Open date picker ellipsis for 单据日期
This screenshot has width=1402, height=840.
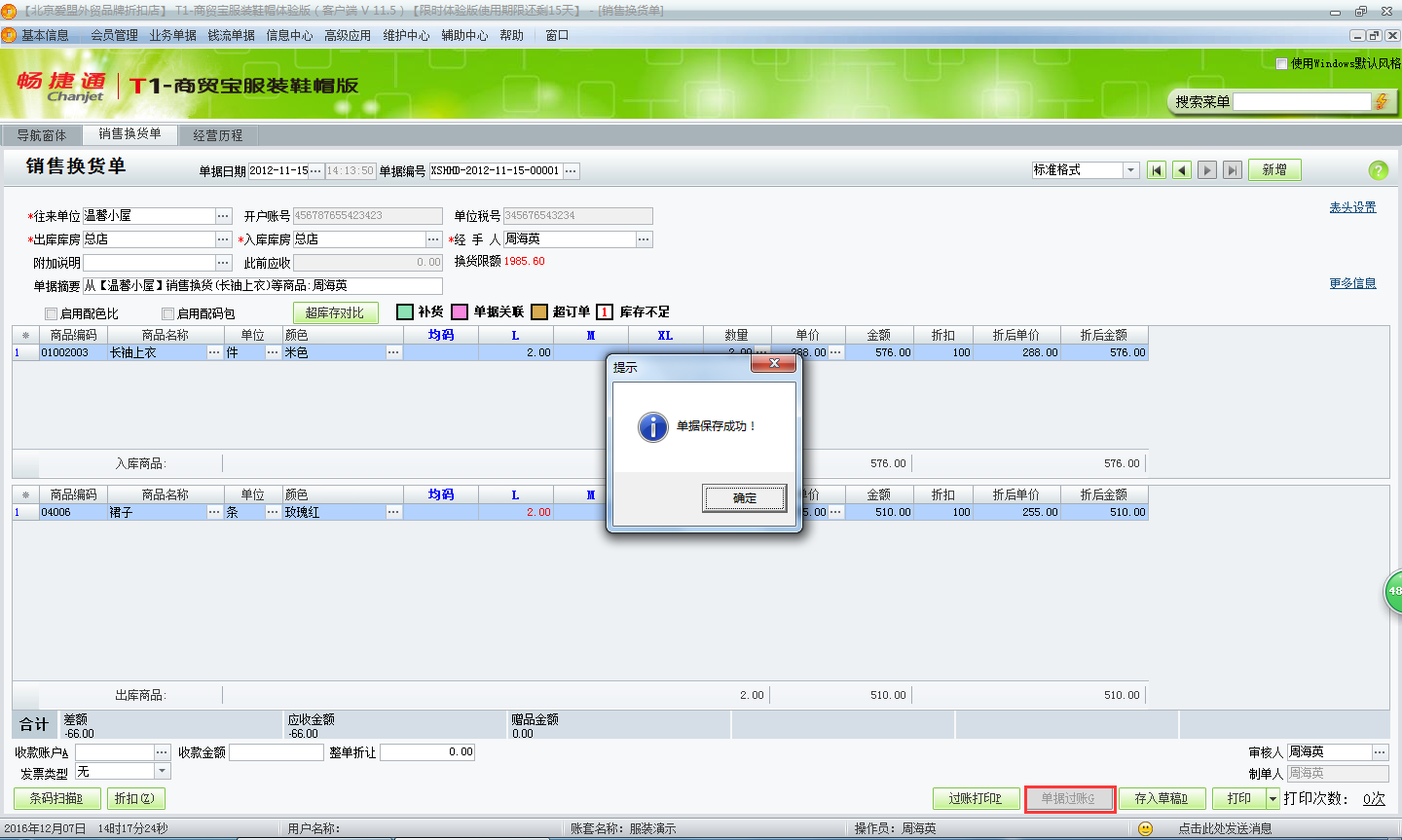tap(316, 170)
